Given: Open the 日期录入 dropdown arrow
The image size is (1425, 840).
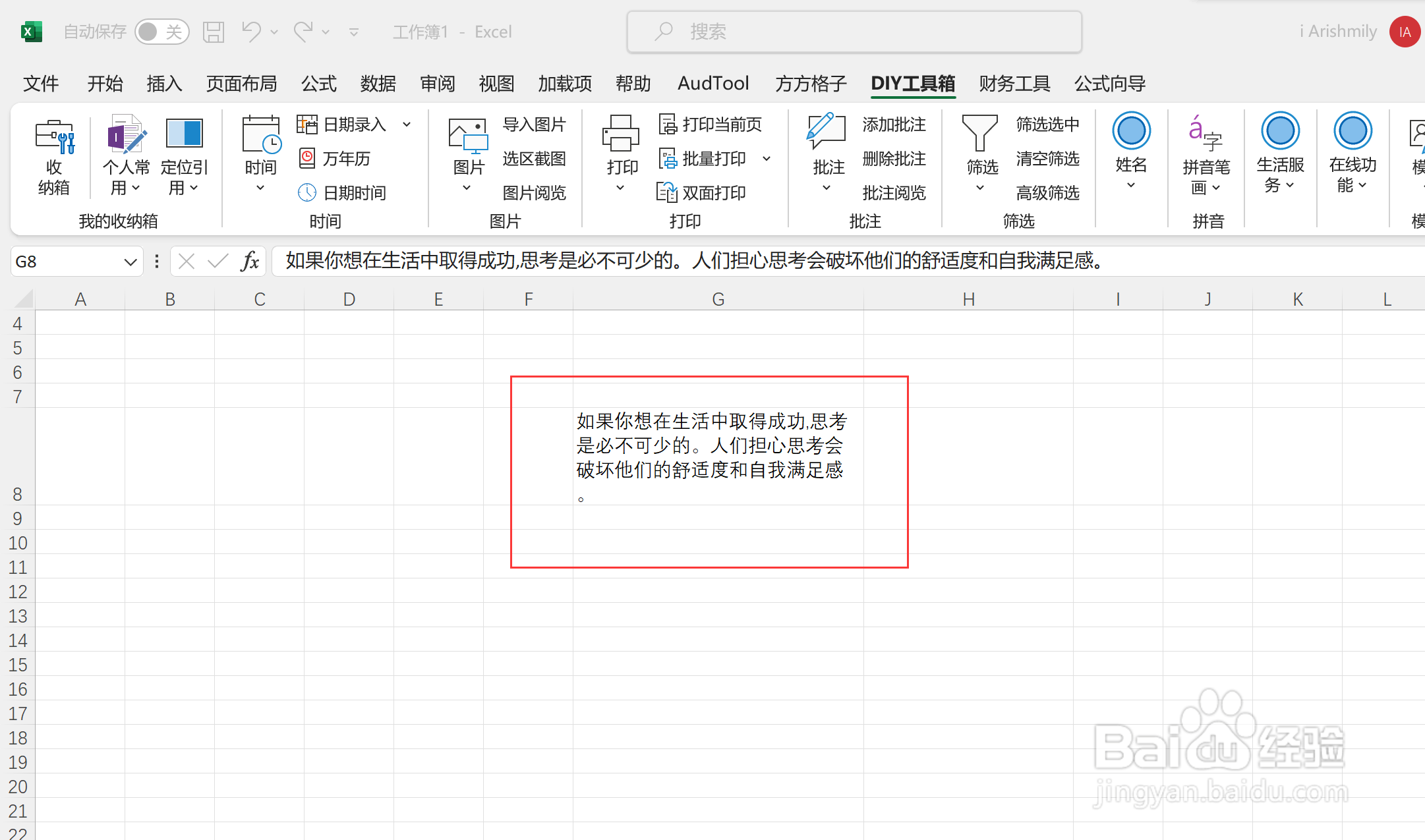Looking at the screenshot, I should pos(407,124).
